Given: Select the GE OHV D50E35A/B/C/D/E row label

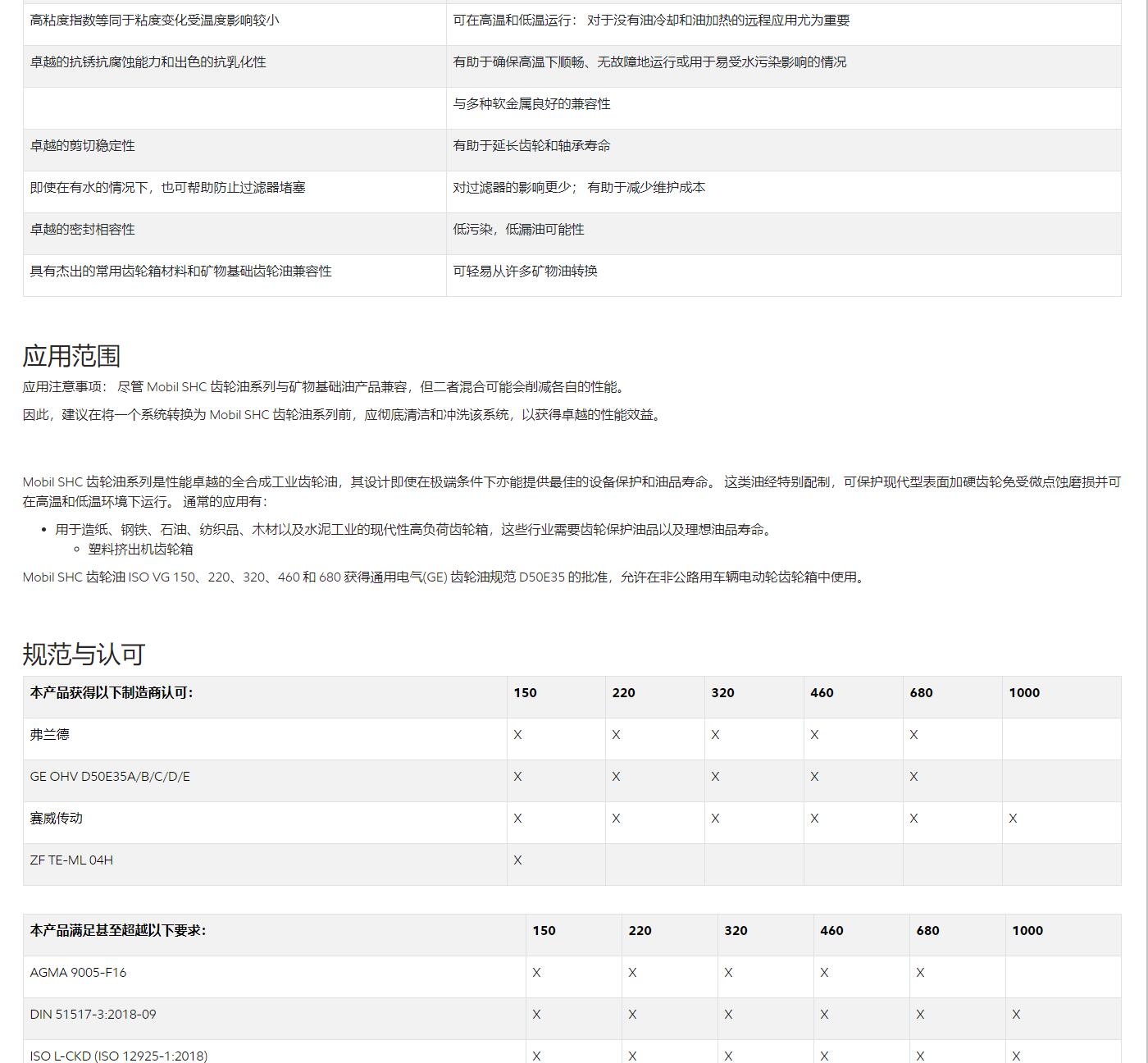Looking at the screenshot, I should pos(110,777).
